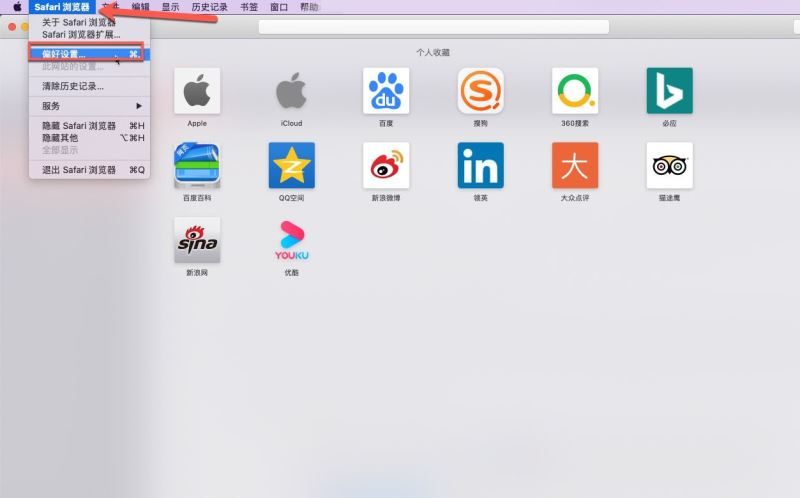Open the 历史记录 menu

pyautogui.click(x=210, y=7)
